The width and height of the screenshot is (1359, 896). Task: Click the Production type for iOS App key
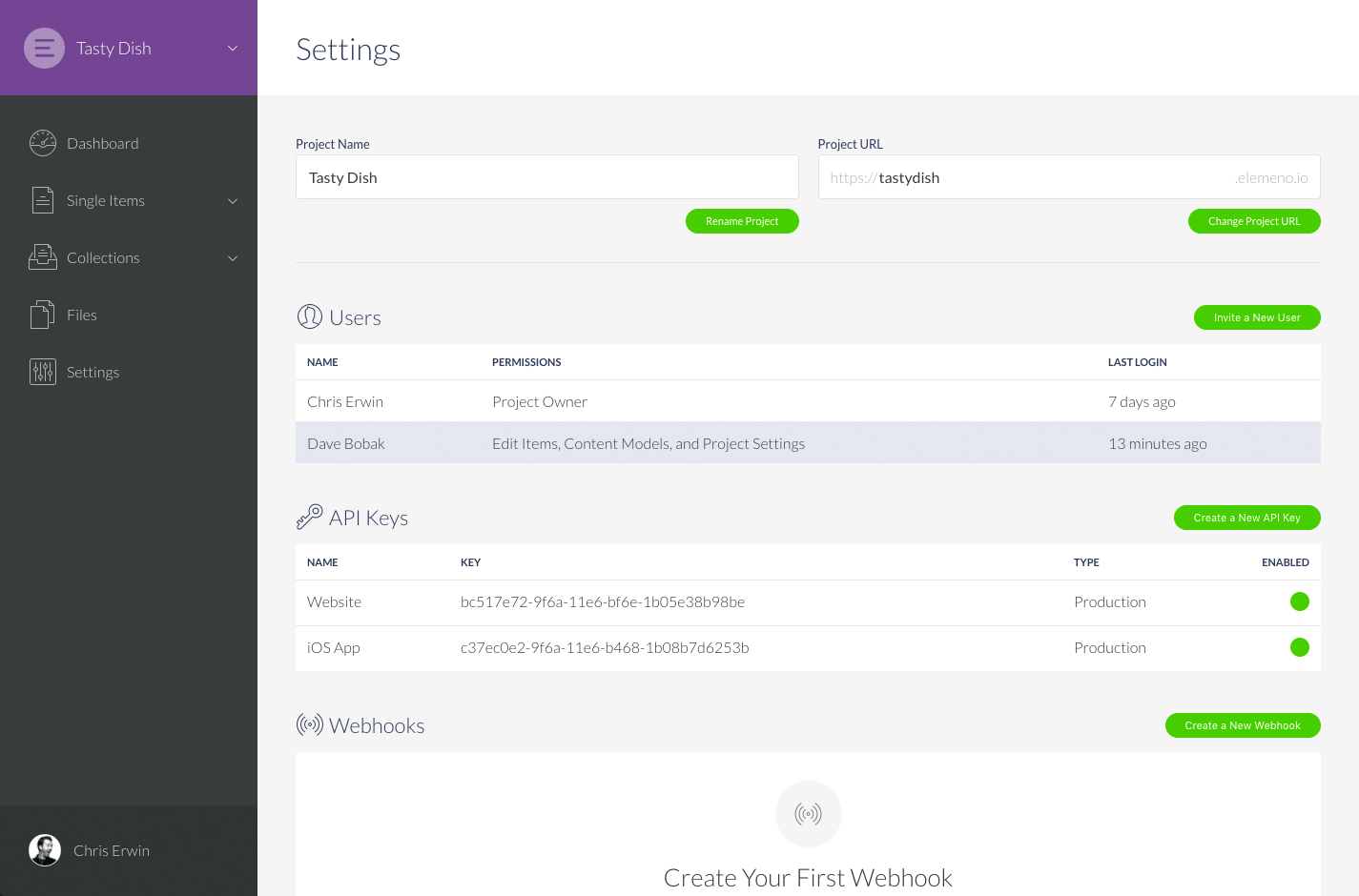pyautogui.click(x=1110, y=647)
